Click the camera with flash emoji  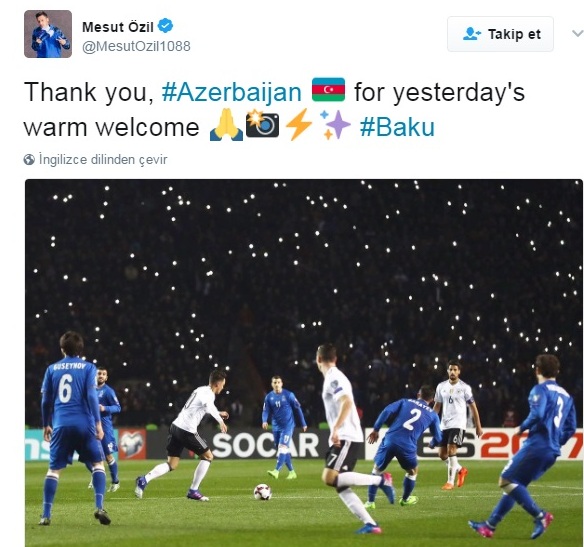[262, 125]
